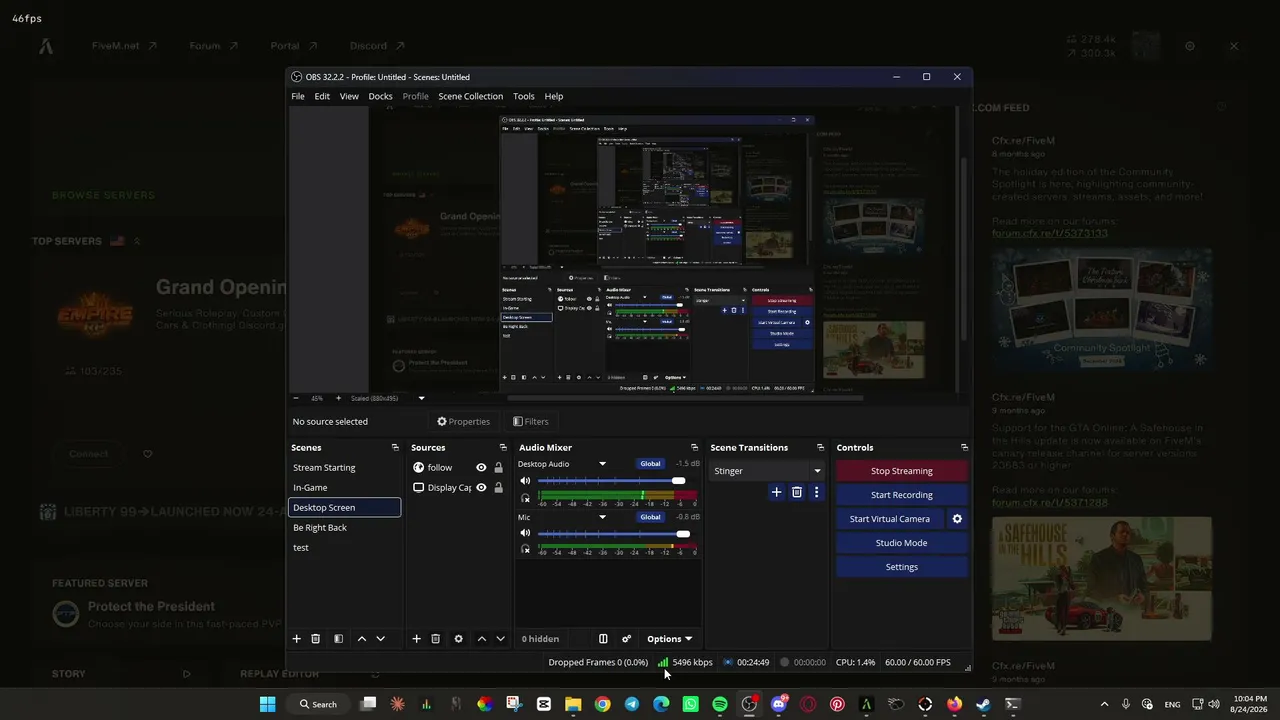1280x720 pixels.
Task: Open the preview Scaled zoom dropdown
Action: coord(421,398)
